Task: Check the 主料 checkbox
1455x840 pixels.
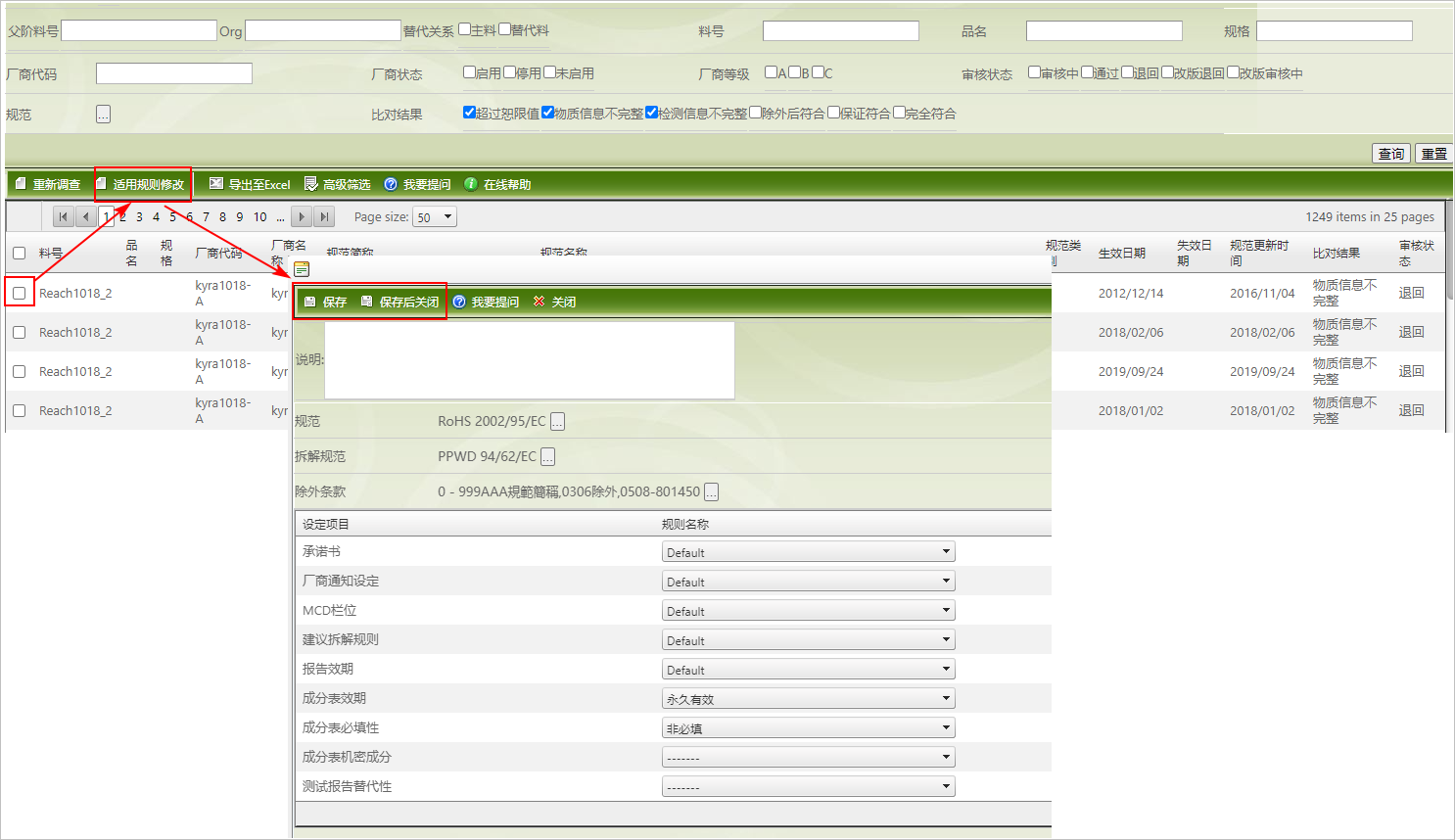Action: point(465,29)
